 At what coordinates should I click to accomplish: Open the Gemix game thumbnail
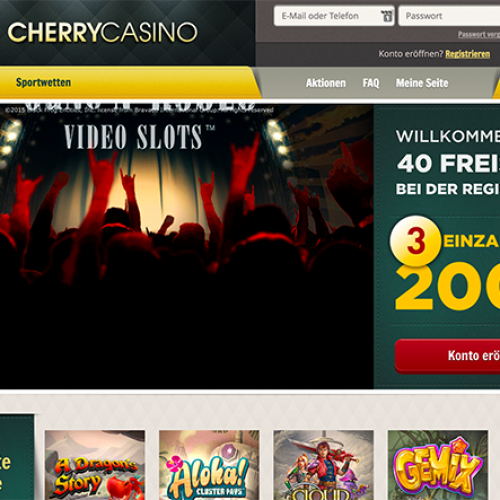tap(438, 465)
